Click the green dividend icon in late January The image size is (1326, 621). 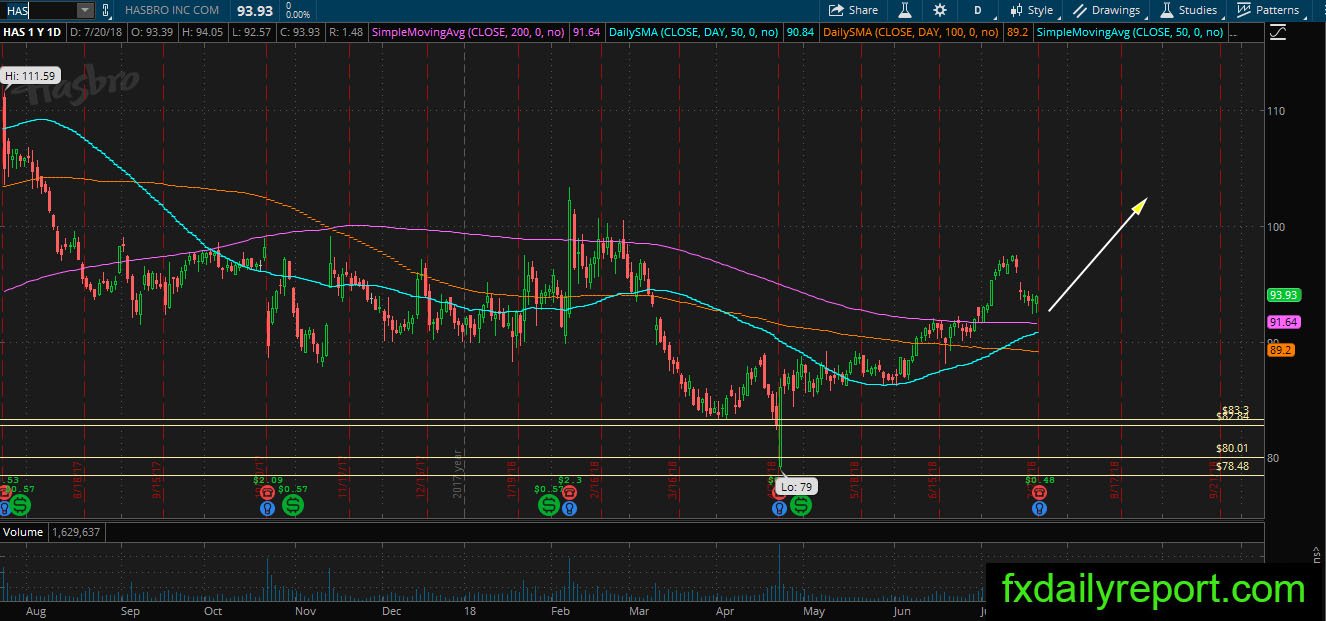pos(549,506)
